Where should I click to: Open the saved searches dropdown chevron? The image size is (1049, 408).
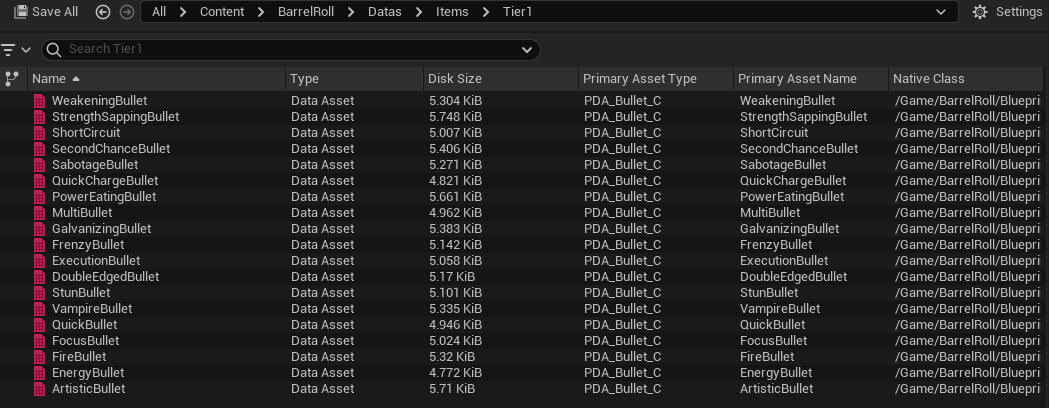[527, 50]
